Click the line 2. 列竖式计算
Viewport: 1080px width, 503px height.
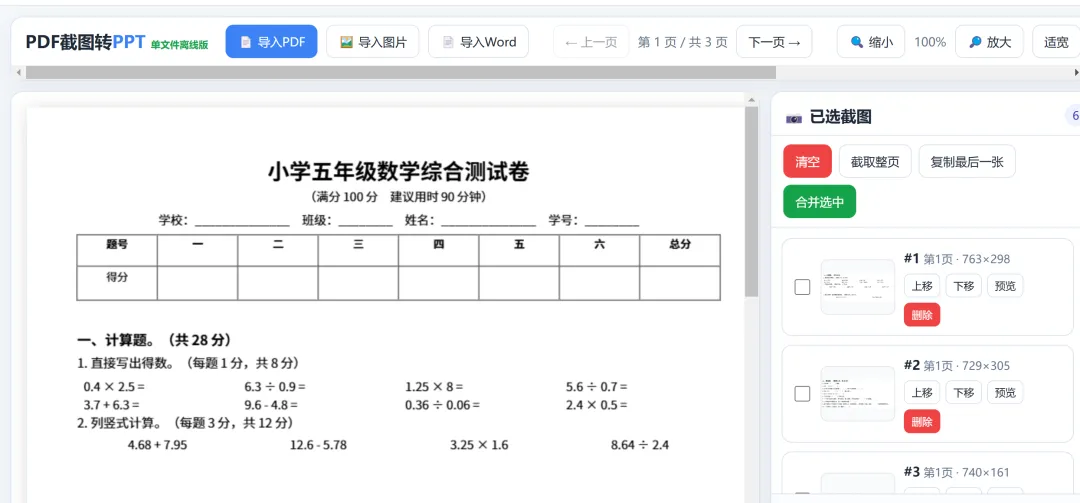tap(185, 422)
